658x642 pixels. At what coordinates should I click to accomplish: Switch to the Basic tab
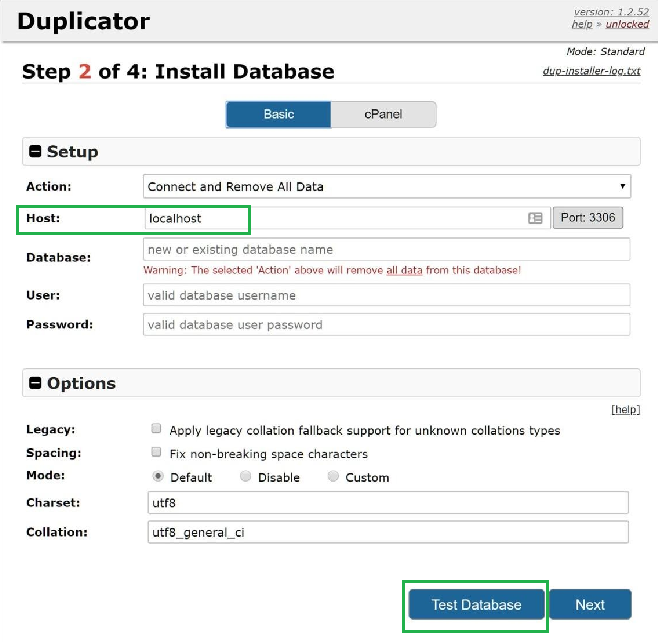pos(279,114)
